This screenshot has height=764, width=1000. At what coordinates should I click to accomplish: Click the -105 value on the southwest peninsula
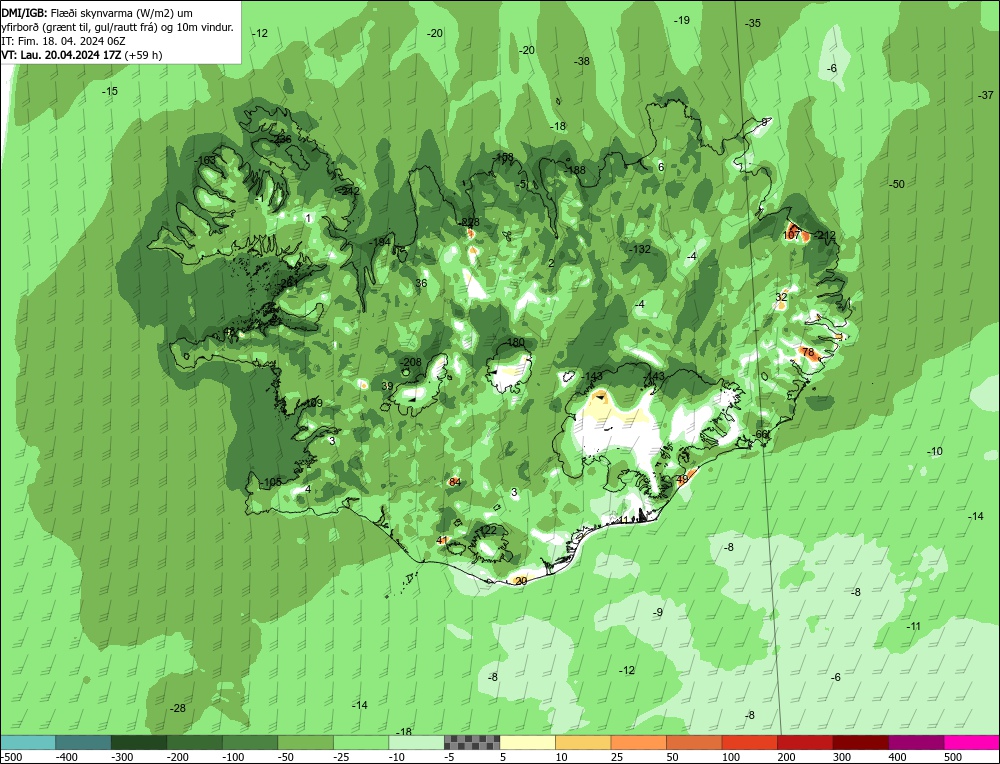pyautogui.click(x=272, y=482)
